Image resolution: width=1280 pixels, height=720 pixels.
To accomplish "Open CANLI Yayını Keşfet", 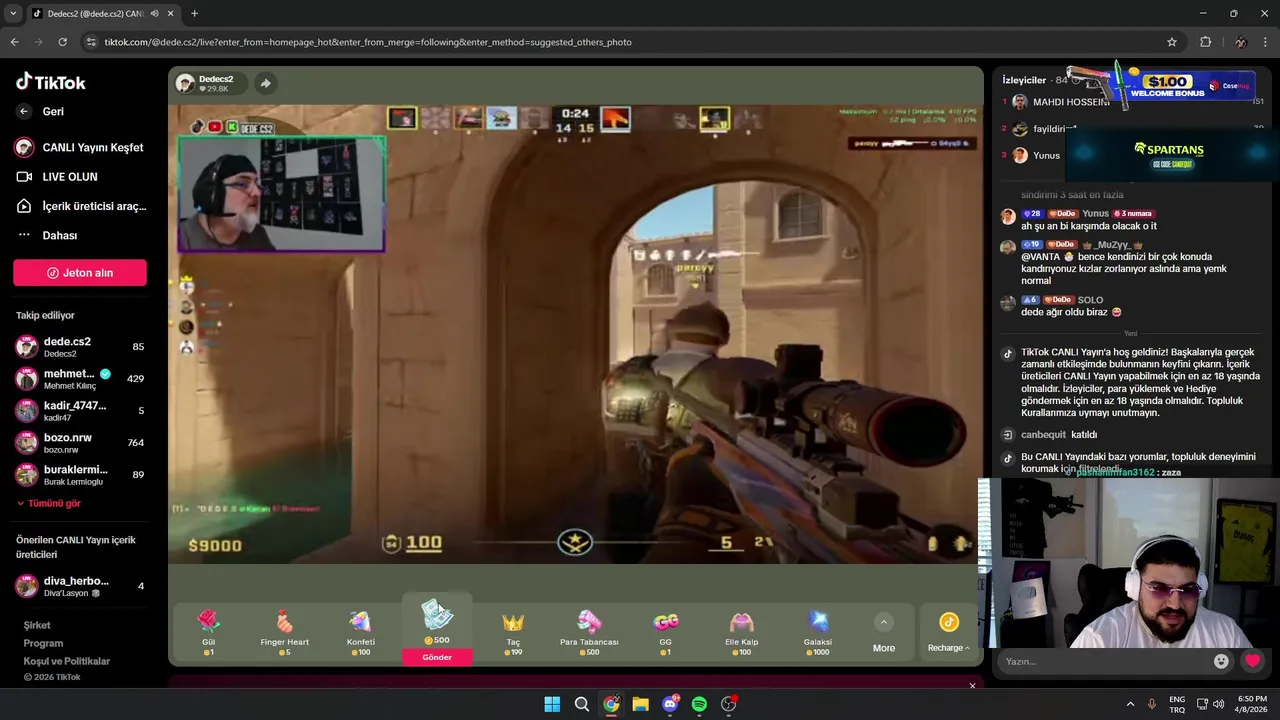I will (80, 147).
